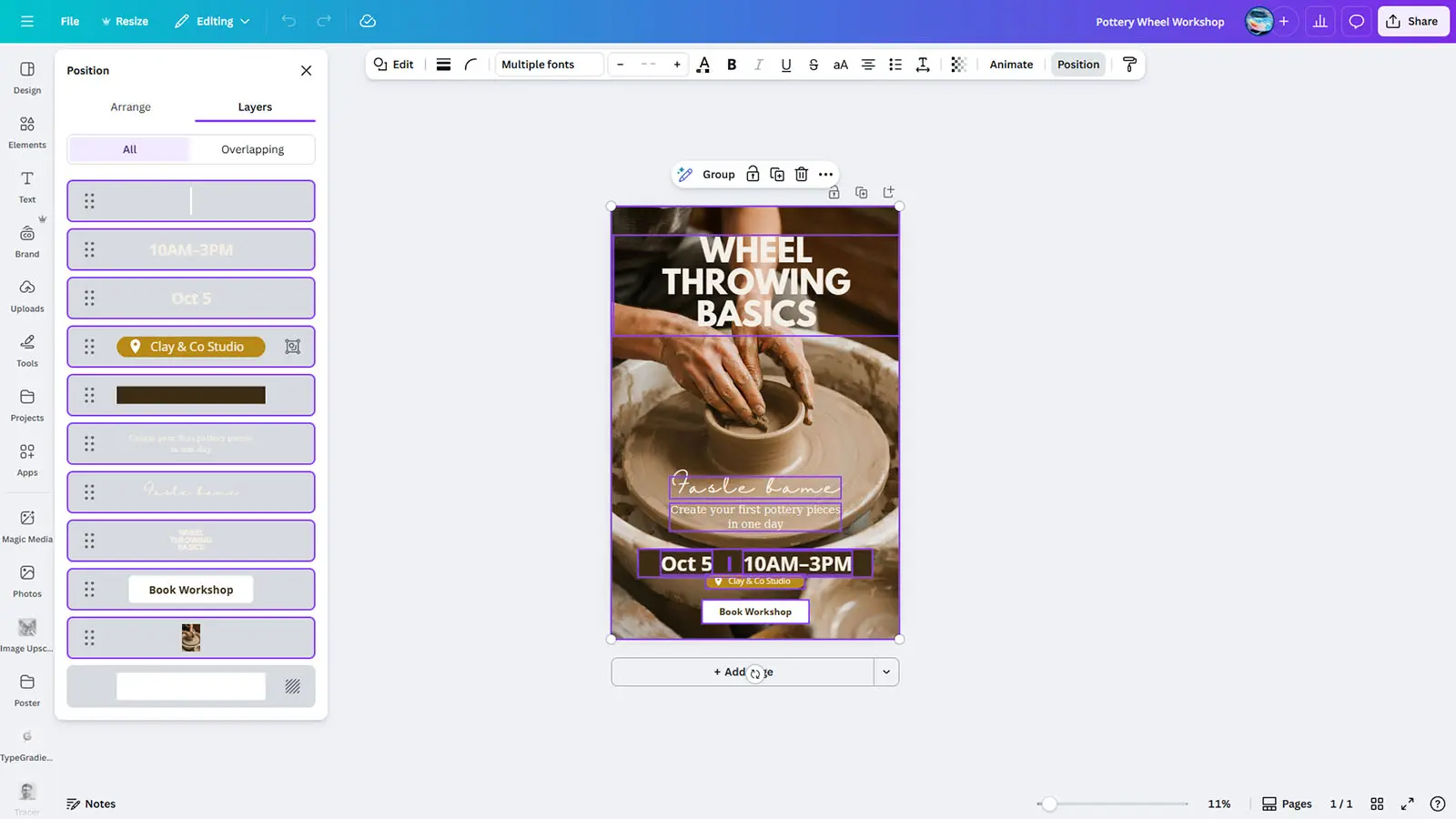This screenshot has height=819, width=1456.
Task: Adjust the zoom slider
Action: (1051, 804)
